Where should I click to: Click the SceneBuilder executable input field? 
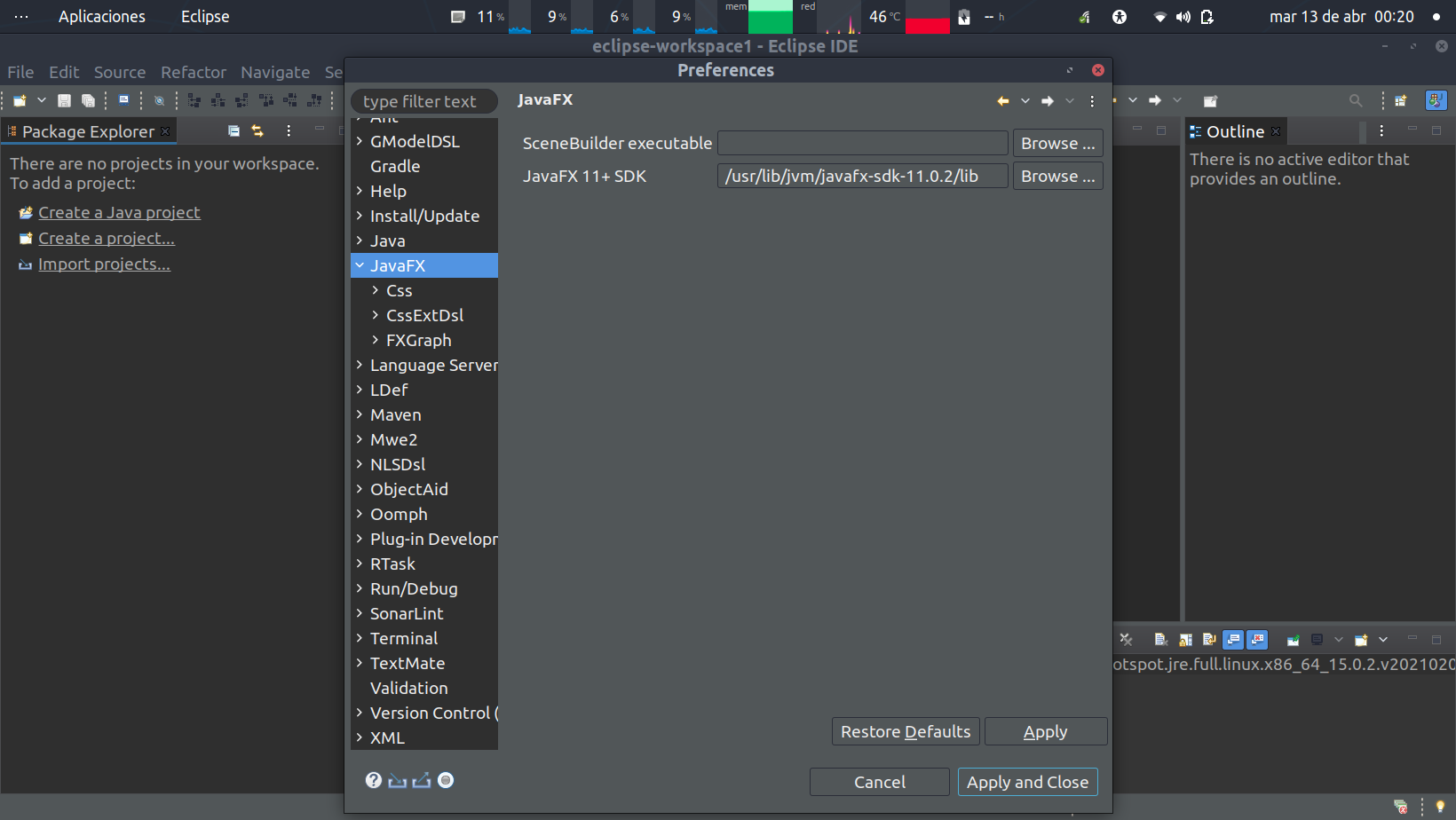coord(862,143)
